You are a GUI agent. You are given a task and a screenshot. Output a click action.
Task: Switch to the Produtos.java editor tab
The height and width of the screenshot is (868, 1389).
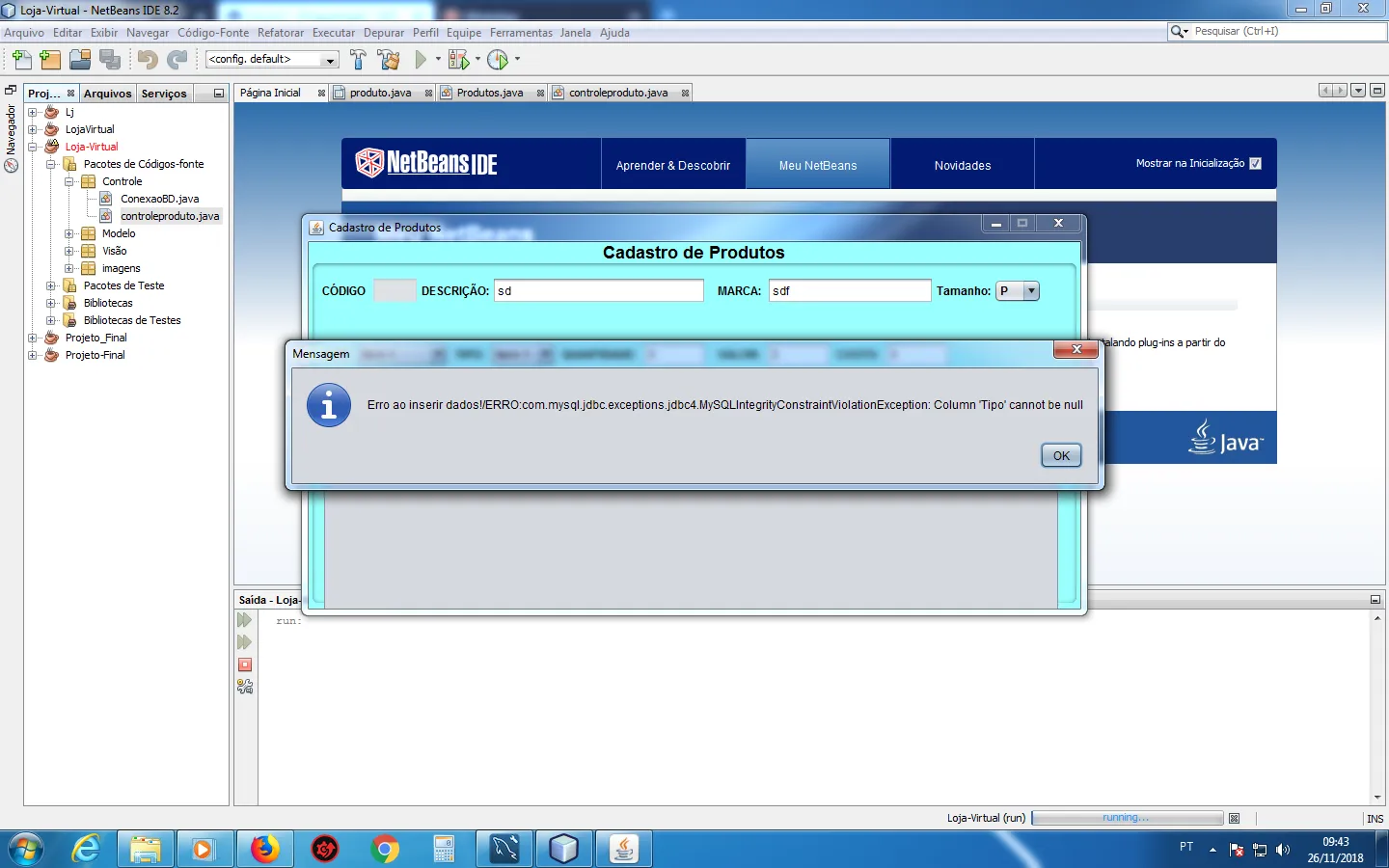(x=489, y=94)
